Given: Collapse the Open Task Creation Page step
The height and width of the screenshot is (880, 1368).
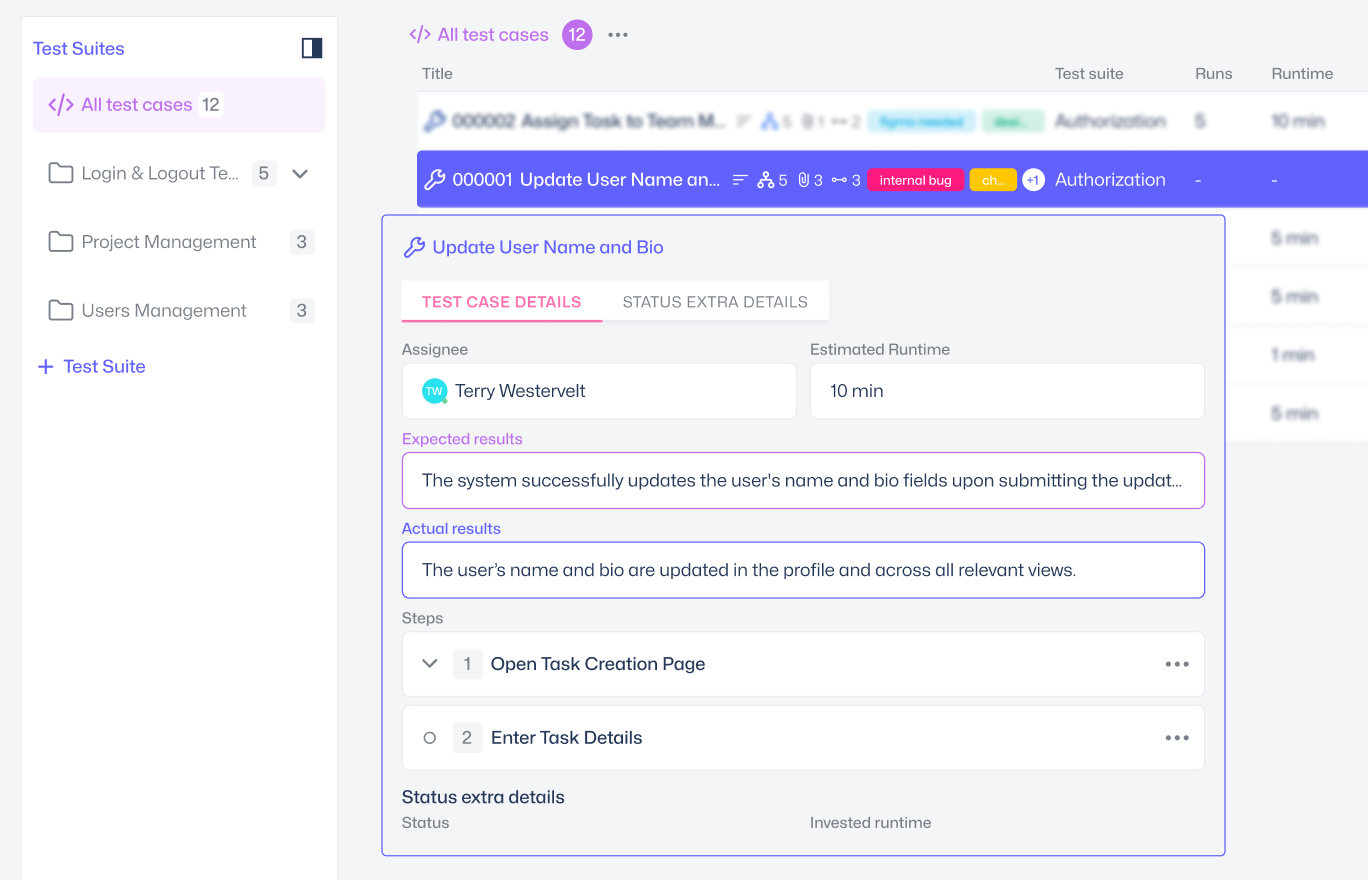Looking at the screenshot, I should (x=430, y=664).
